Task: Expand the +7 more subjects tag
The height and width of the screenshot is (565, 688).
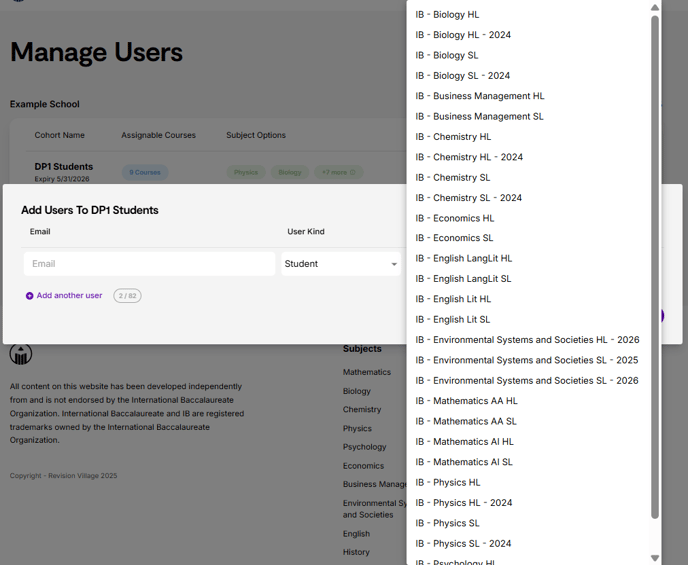Action: (x=338, y=172)
